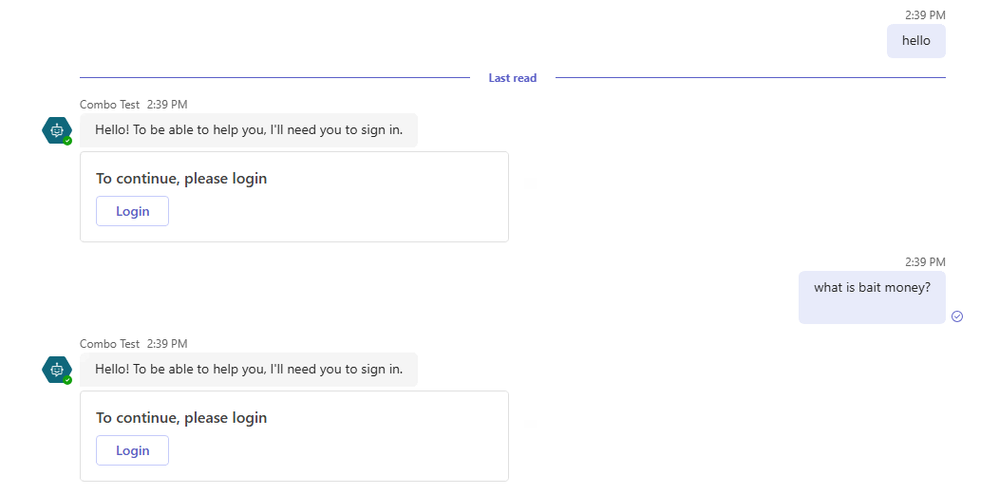Click the timestamp above the "what is bait money?" message
Image resolution: width=999 pixels, height=499 pixels.
click(925, 262)
